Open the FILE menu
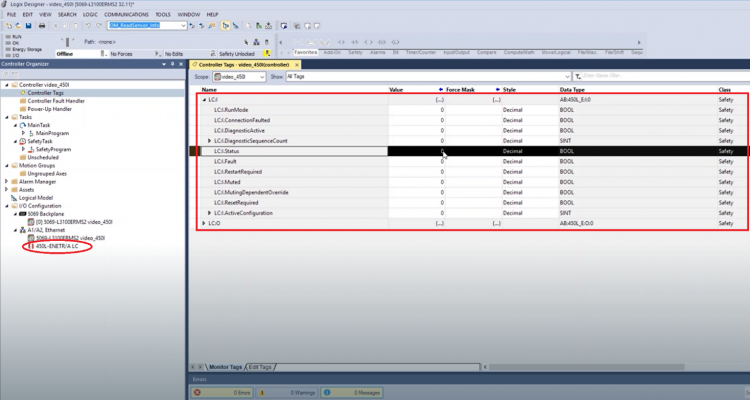The width and height of the screenshot is (750, 400). [11, 14]
